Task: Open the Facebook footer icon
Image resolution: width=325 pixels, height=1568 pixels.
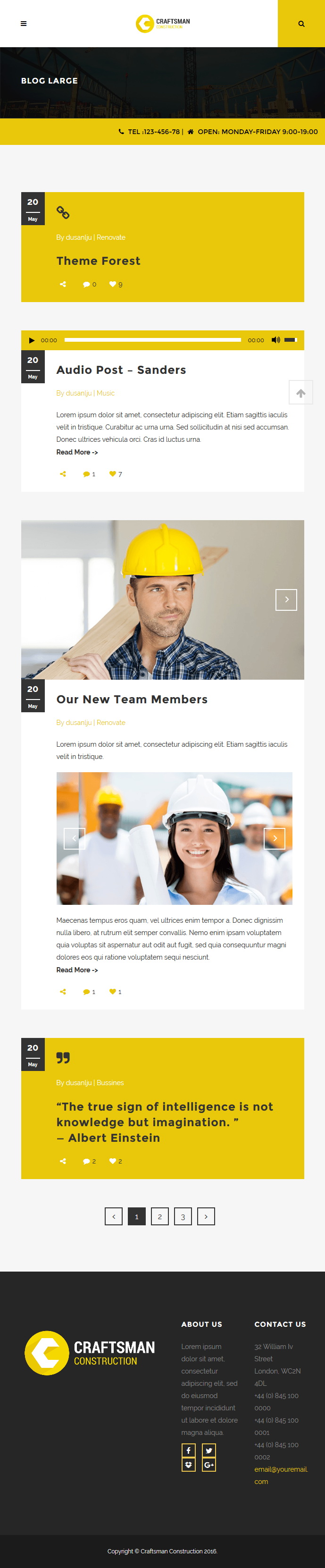Action: pos(189,1450)
